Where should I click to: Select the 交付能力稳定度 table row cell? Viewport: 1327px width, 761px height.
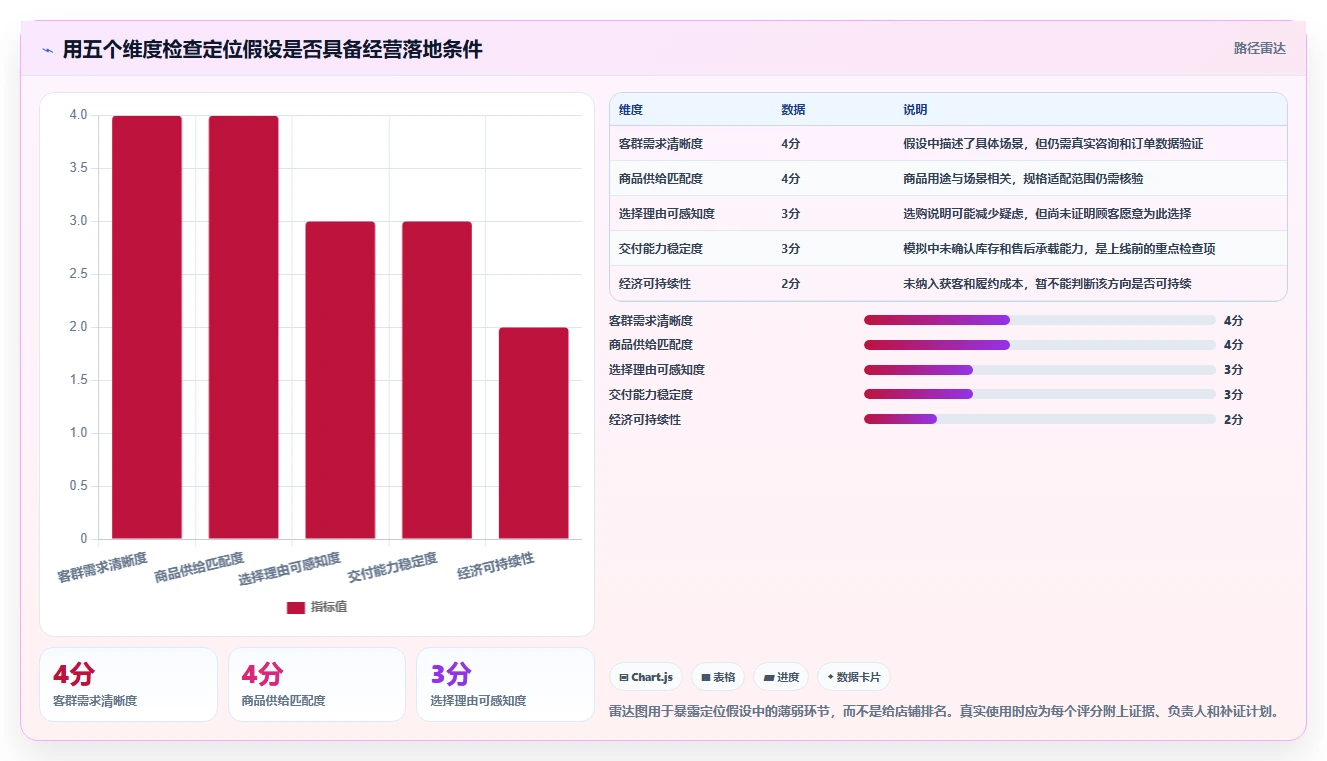661,249
